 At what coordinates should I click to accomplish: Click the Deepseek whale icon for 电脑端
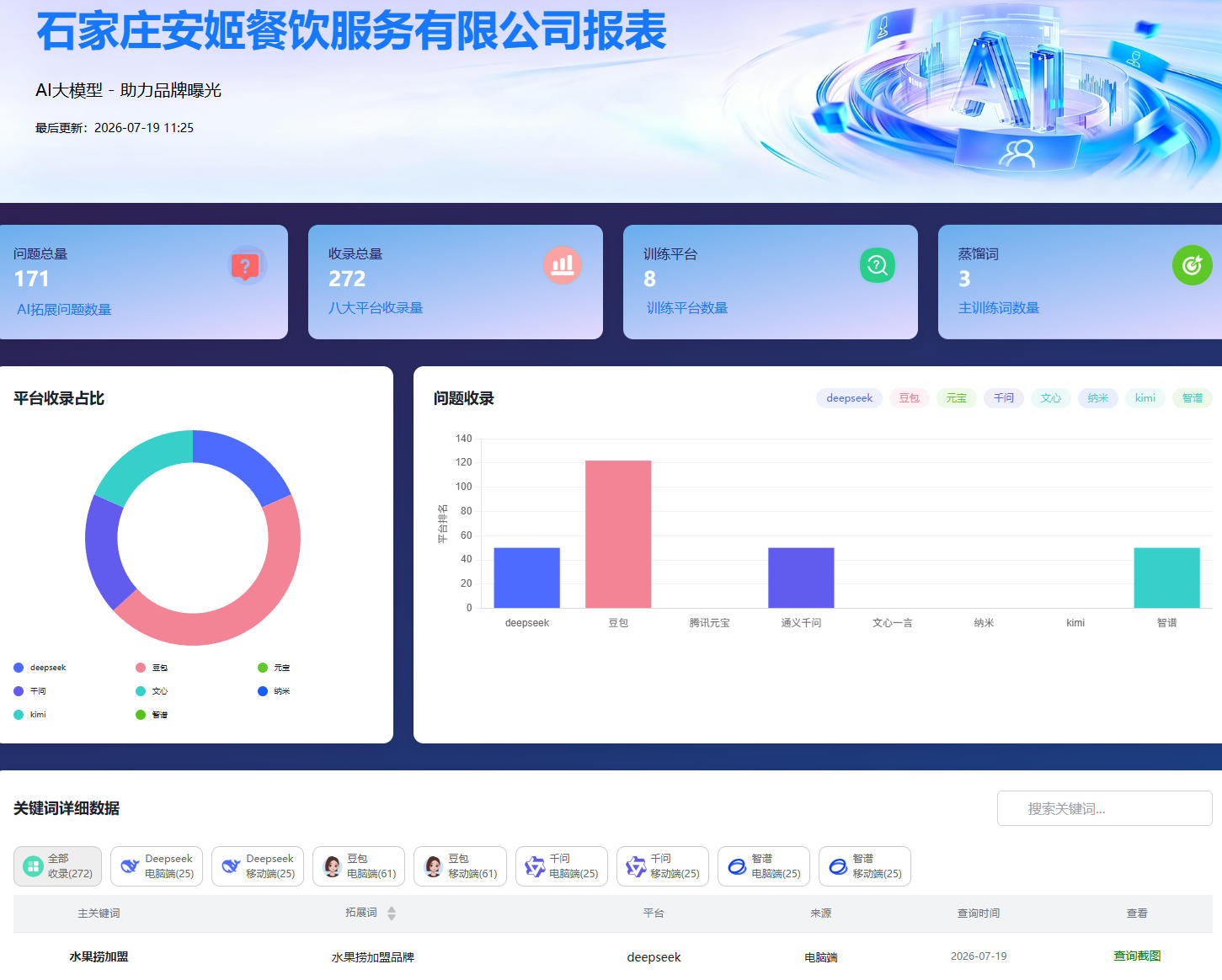pos(130,866)
